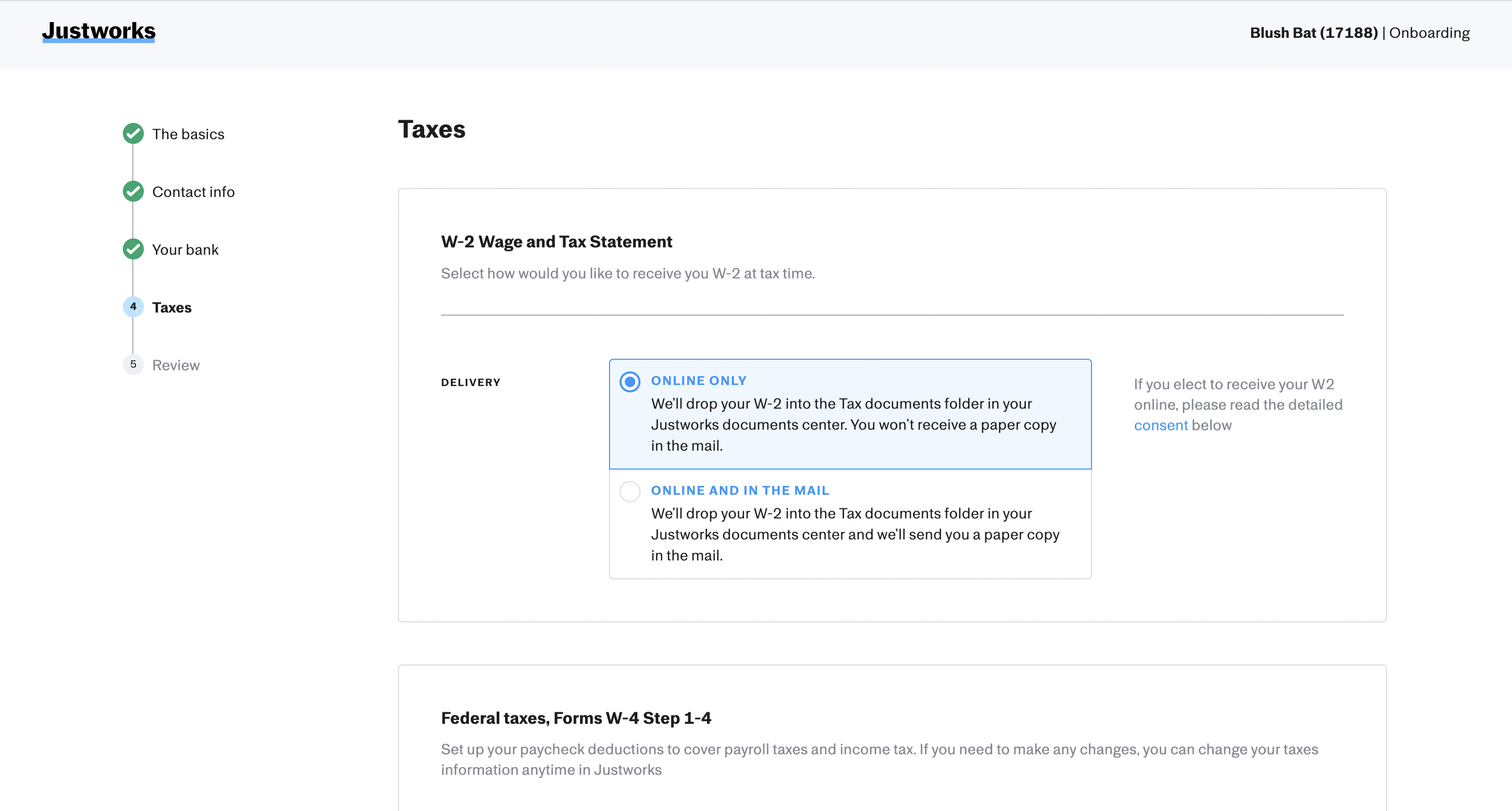The width and height of the screenshot is (1512, 811).
Task: Select the Online Only radio button
Action: pos(630,382)
